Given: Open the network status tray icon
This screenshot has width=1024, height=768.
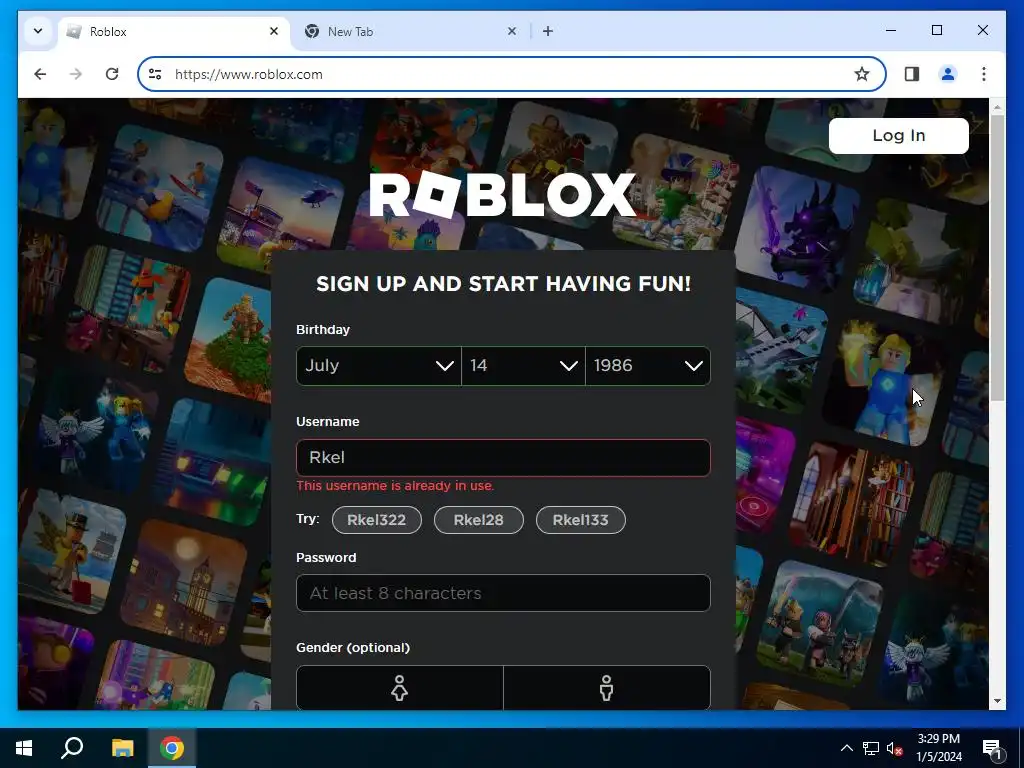Looking at the screenshot, I should coord(871,748).
